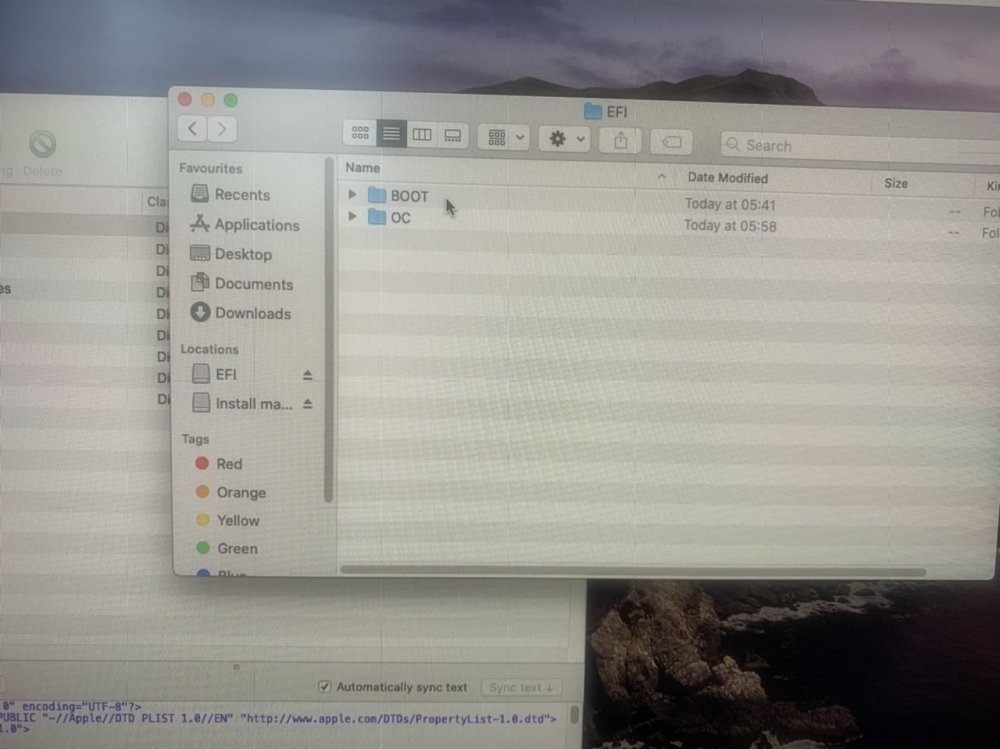This screenshot has height=749, width=1000.
Task: Expand the BOOT folder disclosure triangle
Action: [352, 194]
